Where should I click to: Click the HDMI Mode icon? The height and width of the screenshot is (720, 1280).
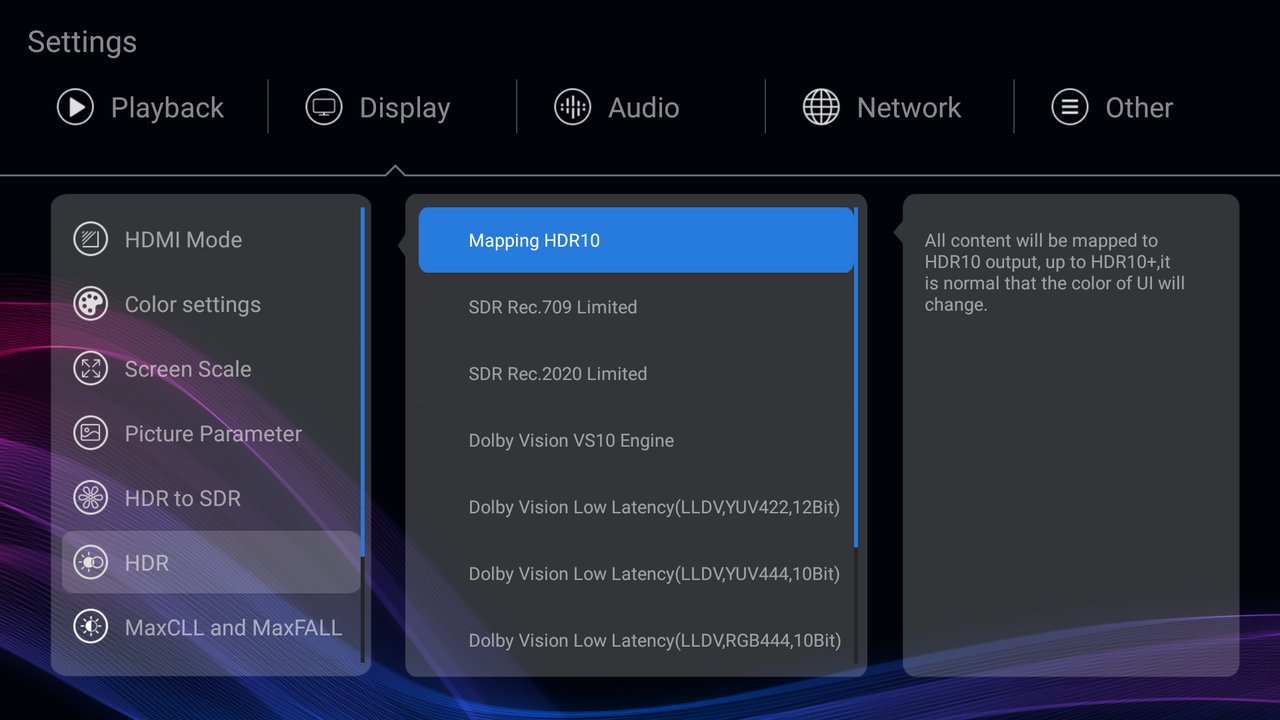(x=91, y=239)
